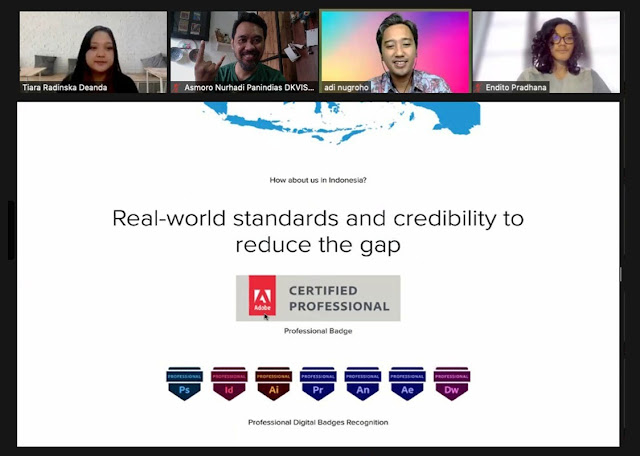Click the After Effects Ae professional badge
This screenshot has width=640, height=456.
pos(407,383)
